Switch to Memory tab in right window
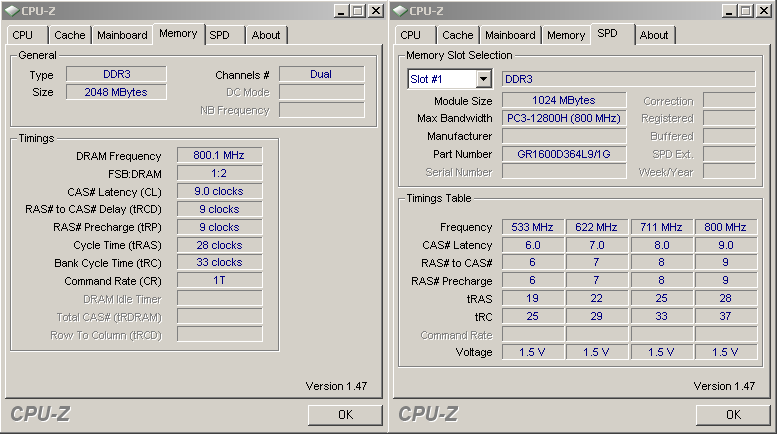Image resolution: width=777 pixels, height=434 pixels. (x=566, y=35)
